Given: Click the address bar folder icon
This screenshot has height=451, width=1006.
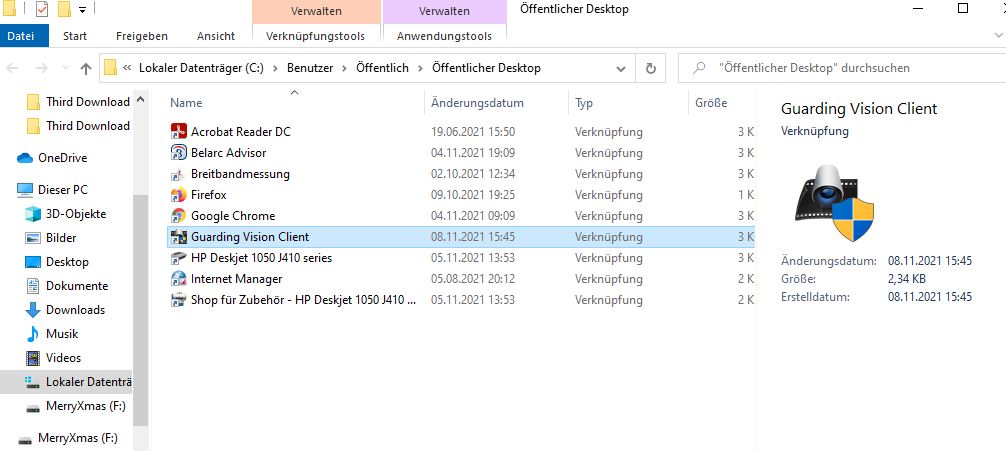Looking at the screenshot, I should [110, 67].
